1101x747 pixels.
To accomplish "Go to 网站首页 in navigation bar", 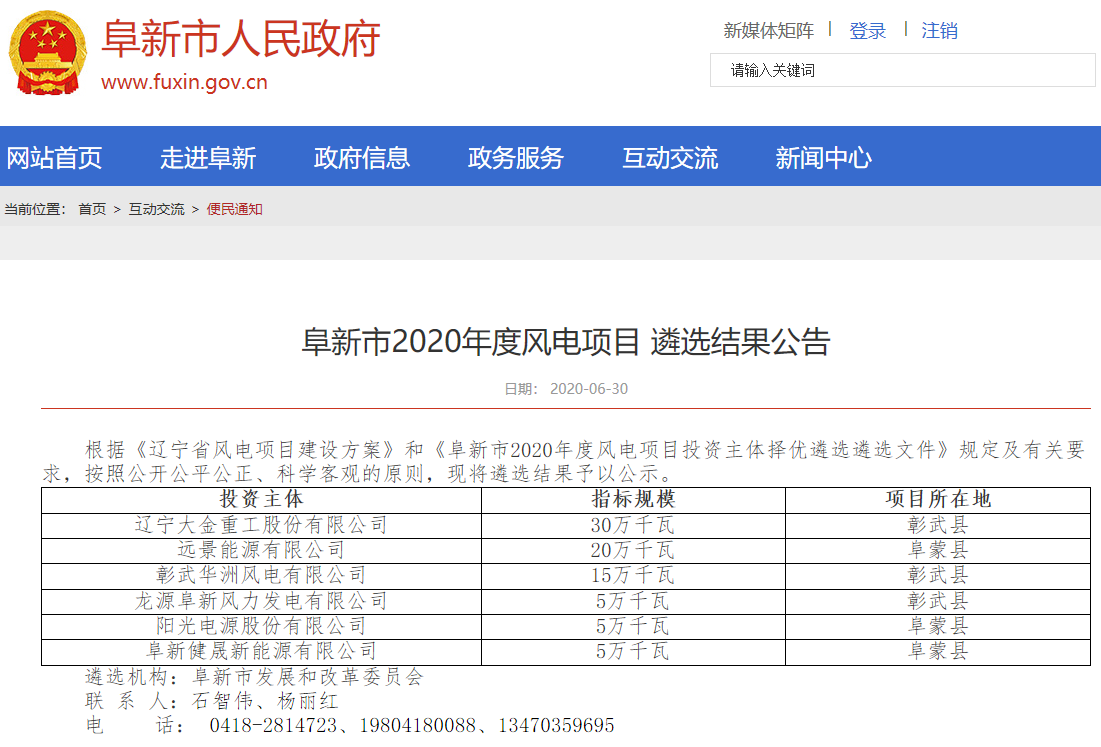I will click(54, 157).
